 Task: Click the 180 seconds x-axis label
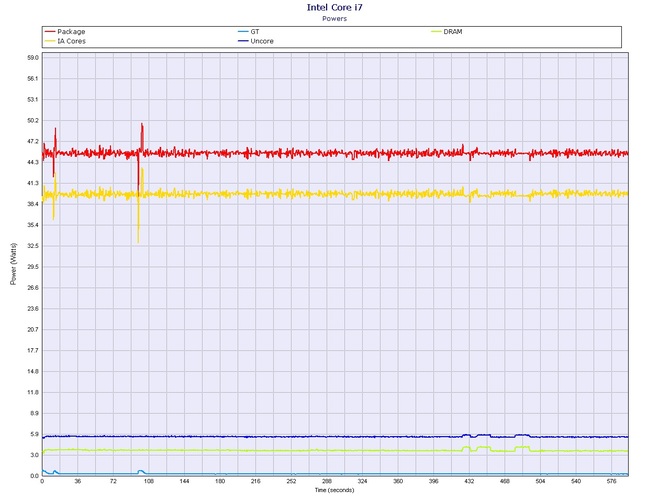[220, 481]
